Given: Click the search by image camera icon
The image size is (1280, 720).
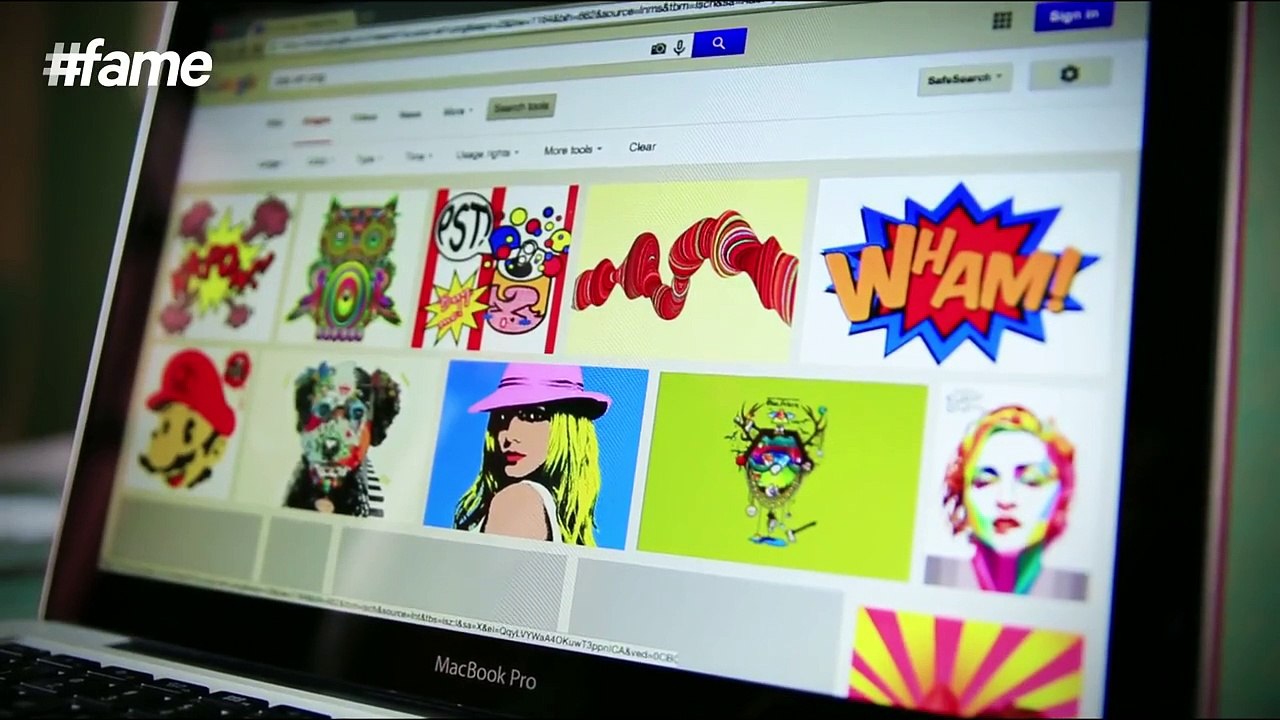Looking at the screenshot, I should 659,48.
